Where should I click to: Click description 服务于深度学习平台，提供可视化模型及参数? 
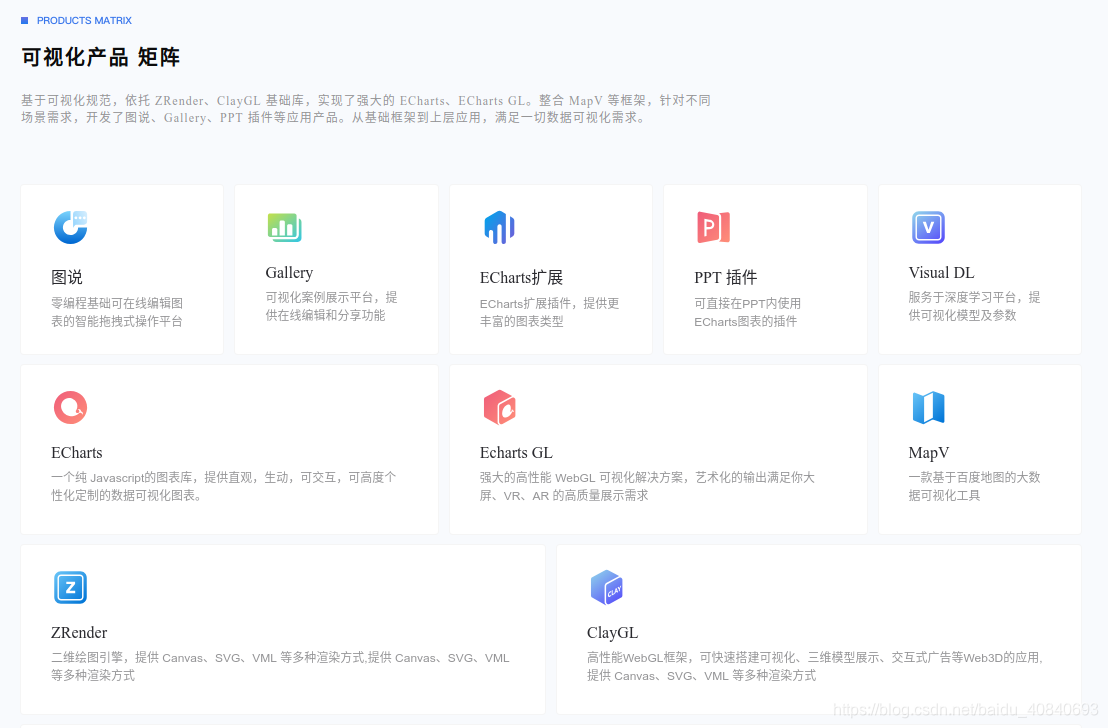pos(974,306)
